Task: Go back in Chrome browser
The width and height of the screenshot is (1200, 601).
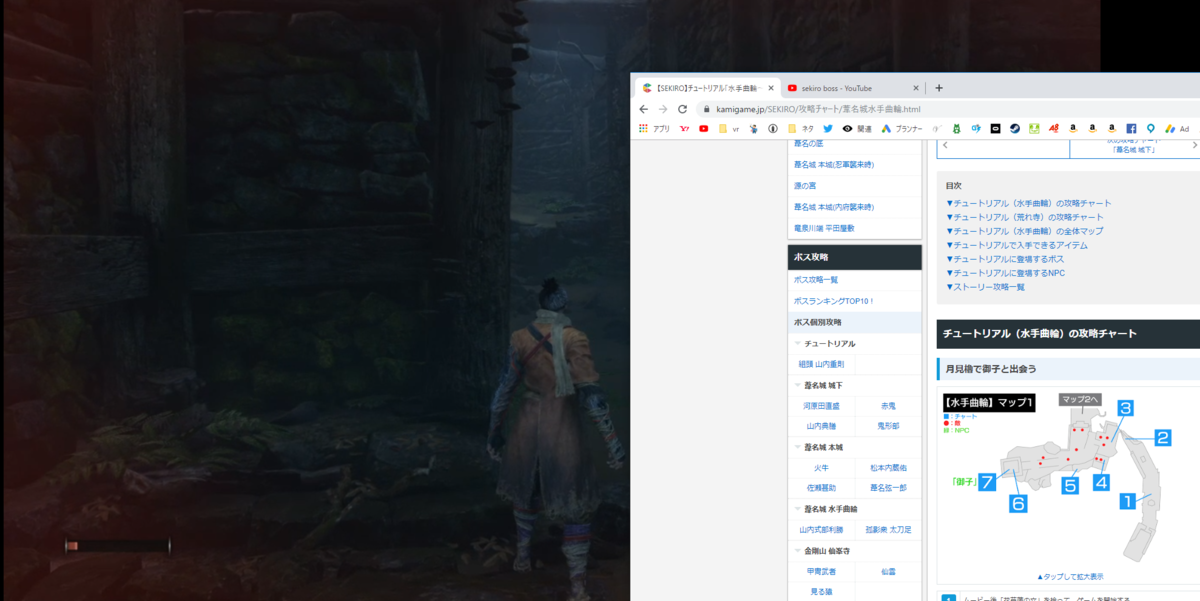Action: [643, 109]
